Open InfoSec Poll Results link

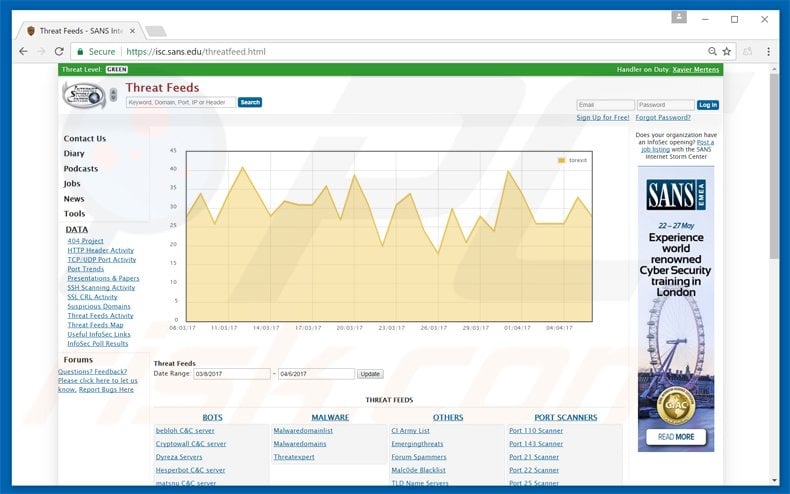(98, 343)
